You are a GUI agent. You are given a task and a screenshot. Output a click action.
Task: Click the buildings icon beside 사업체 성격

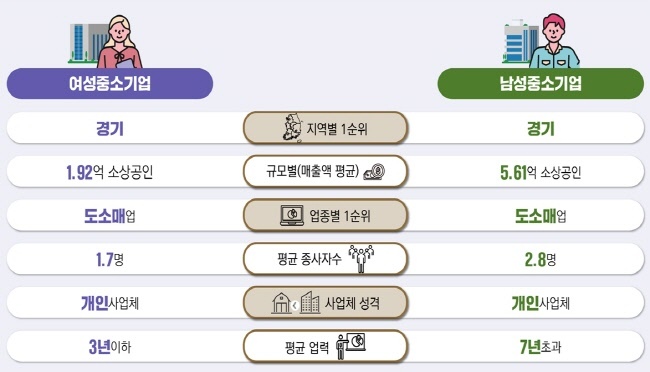(296, 303)
